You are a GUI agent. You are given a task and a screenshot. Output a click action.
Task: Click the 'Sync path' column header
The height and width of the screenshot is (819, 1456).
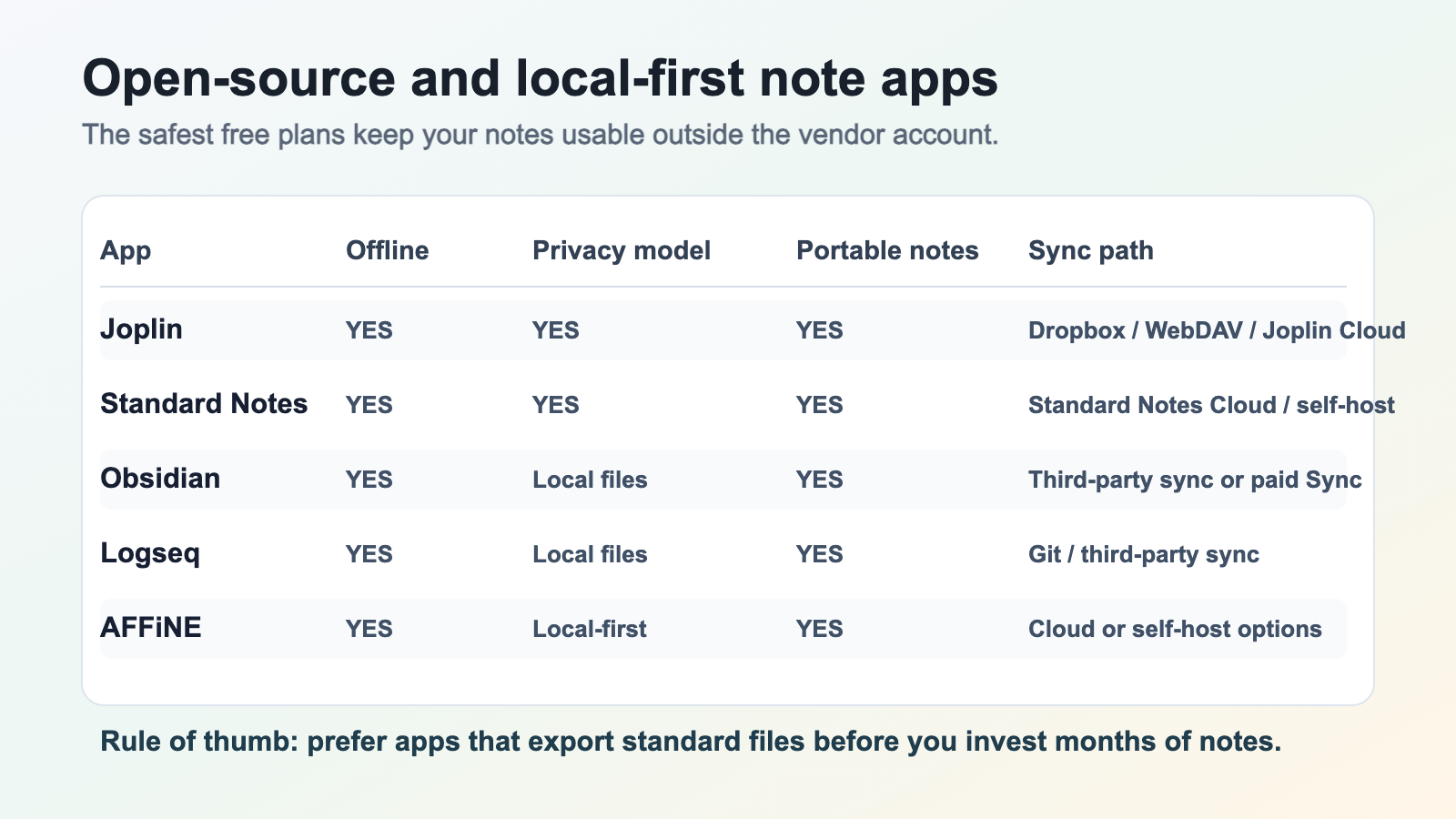pyautogui.click(x=1091, y=251)
